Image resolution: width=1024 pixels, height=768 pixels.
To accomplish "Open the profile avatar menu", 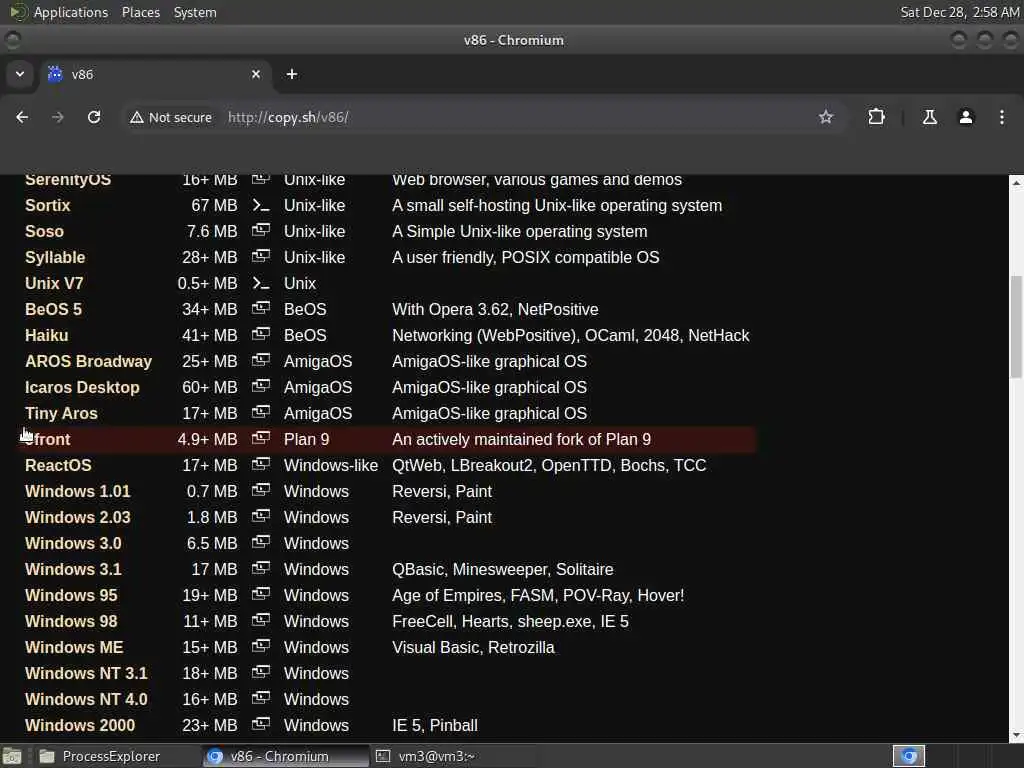I will tap(965, 117).
